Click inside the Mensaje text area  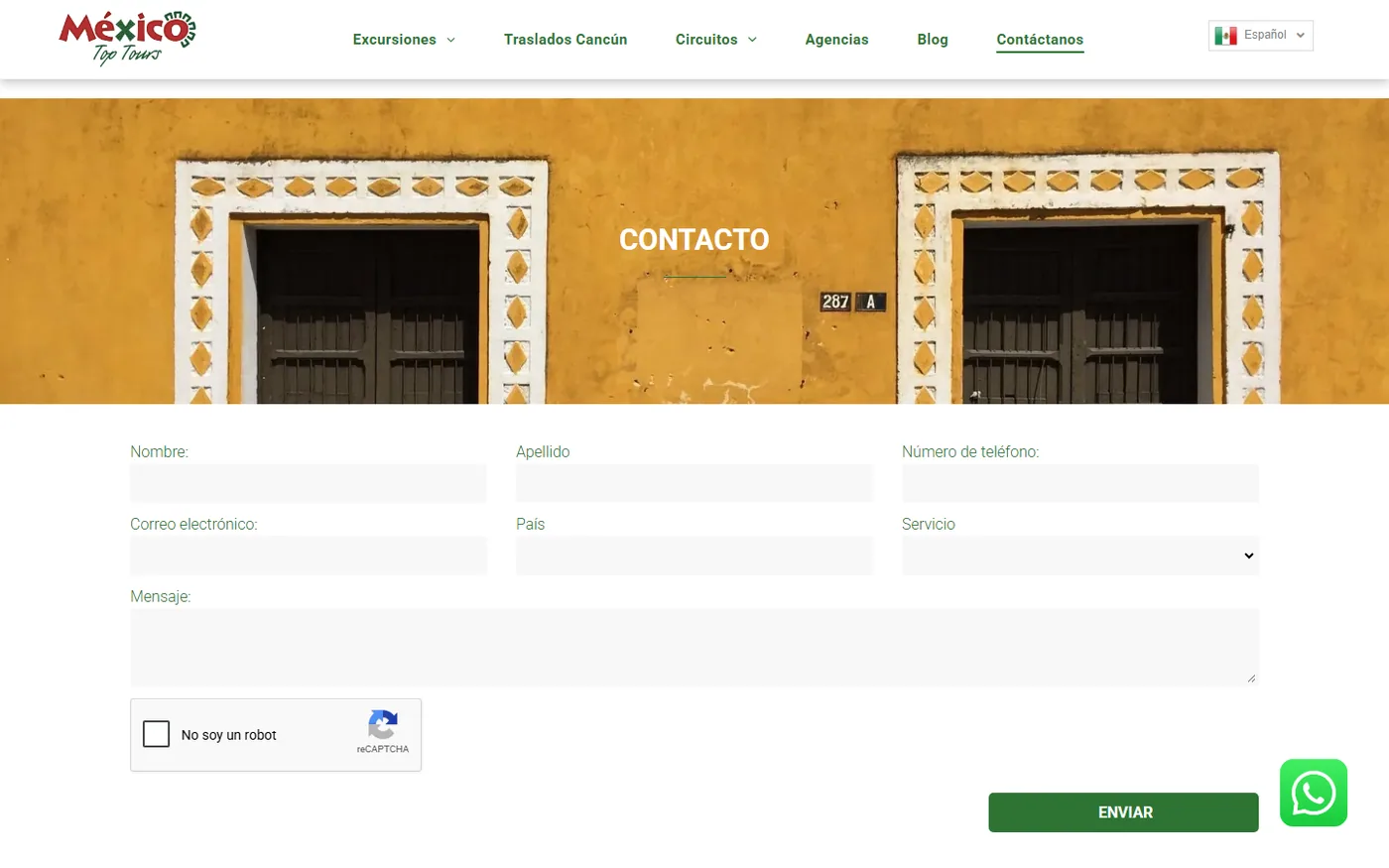(x=694, y=647)
